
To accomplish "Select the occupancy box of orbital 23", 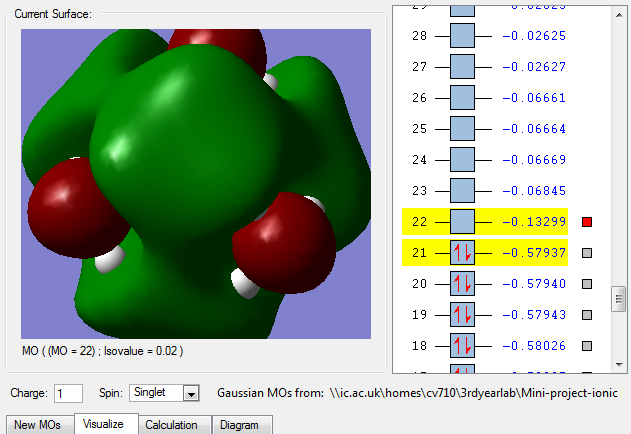I will pos(462,191).
